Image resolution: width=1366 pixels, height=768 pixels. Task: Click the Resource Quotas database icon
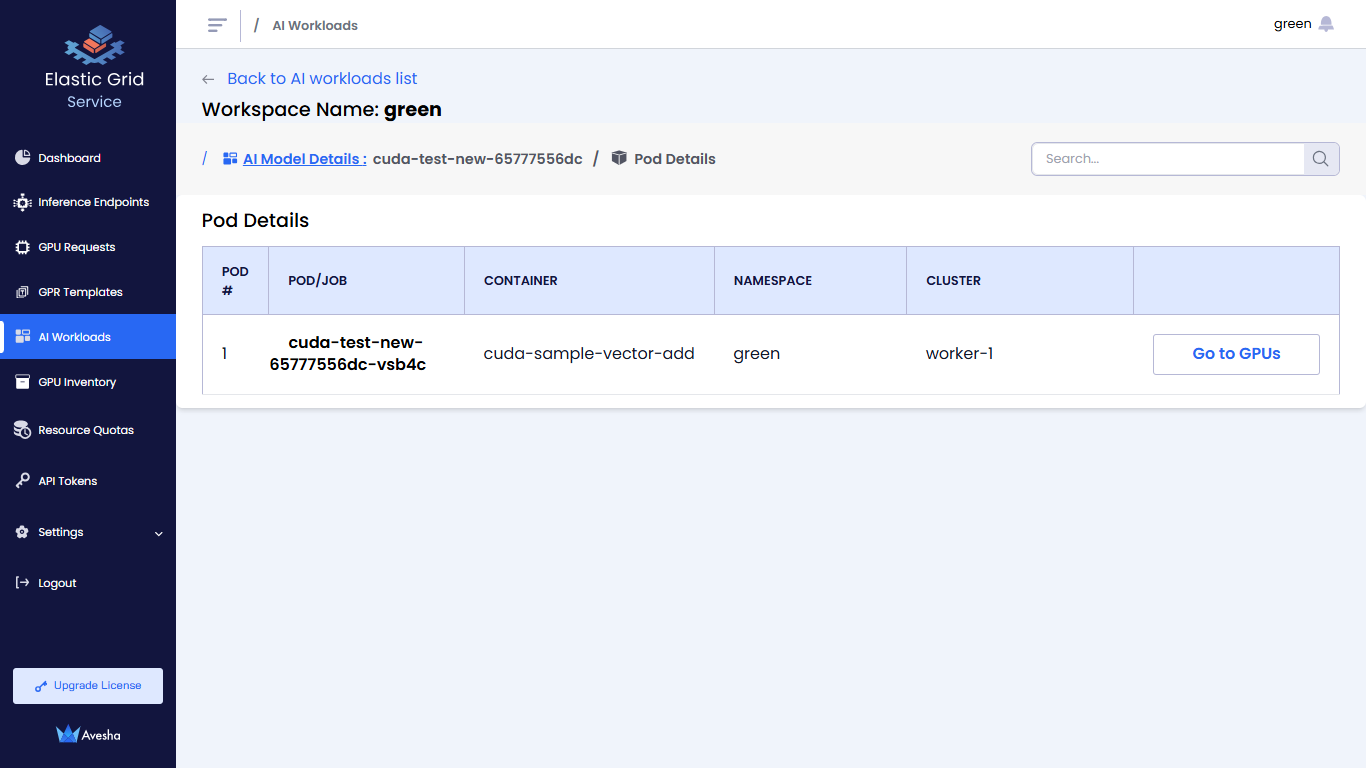(x=22, y=430)
